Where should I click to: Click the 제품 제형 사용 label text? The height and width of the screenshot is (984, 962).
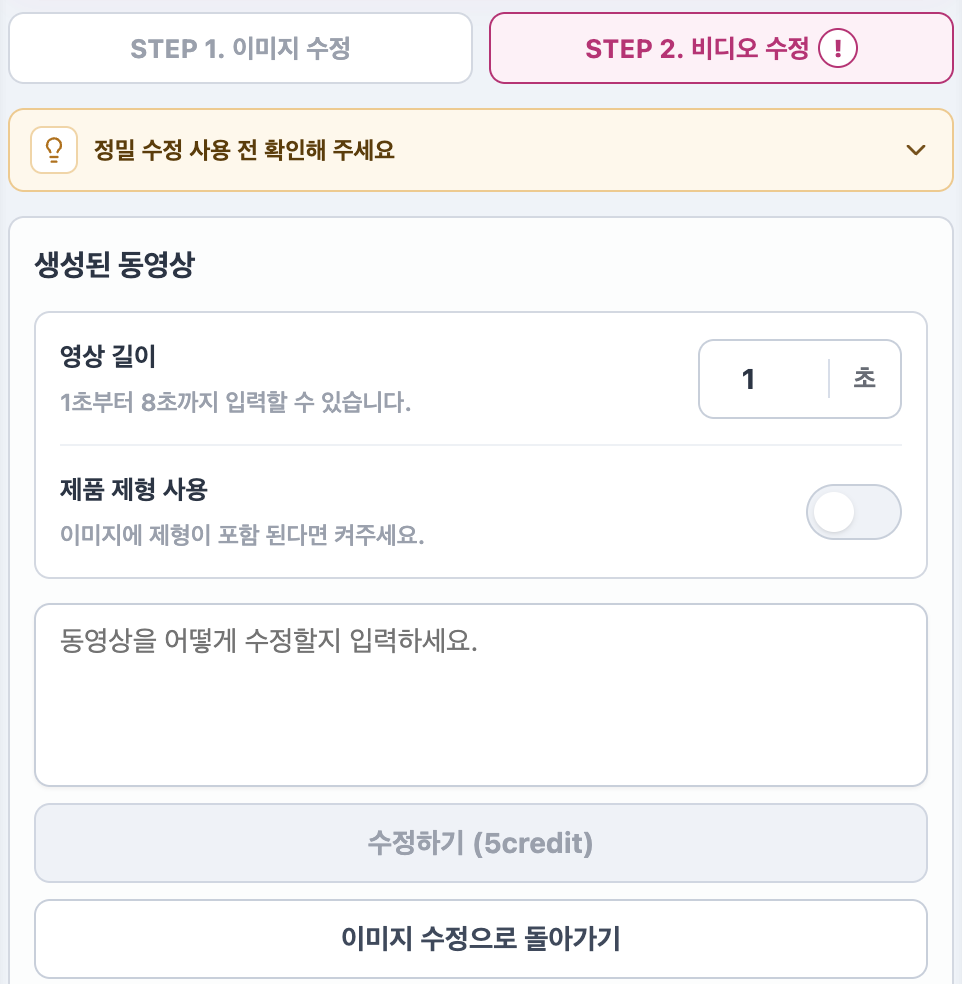(134, 489)
